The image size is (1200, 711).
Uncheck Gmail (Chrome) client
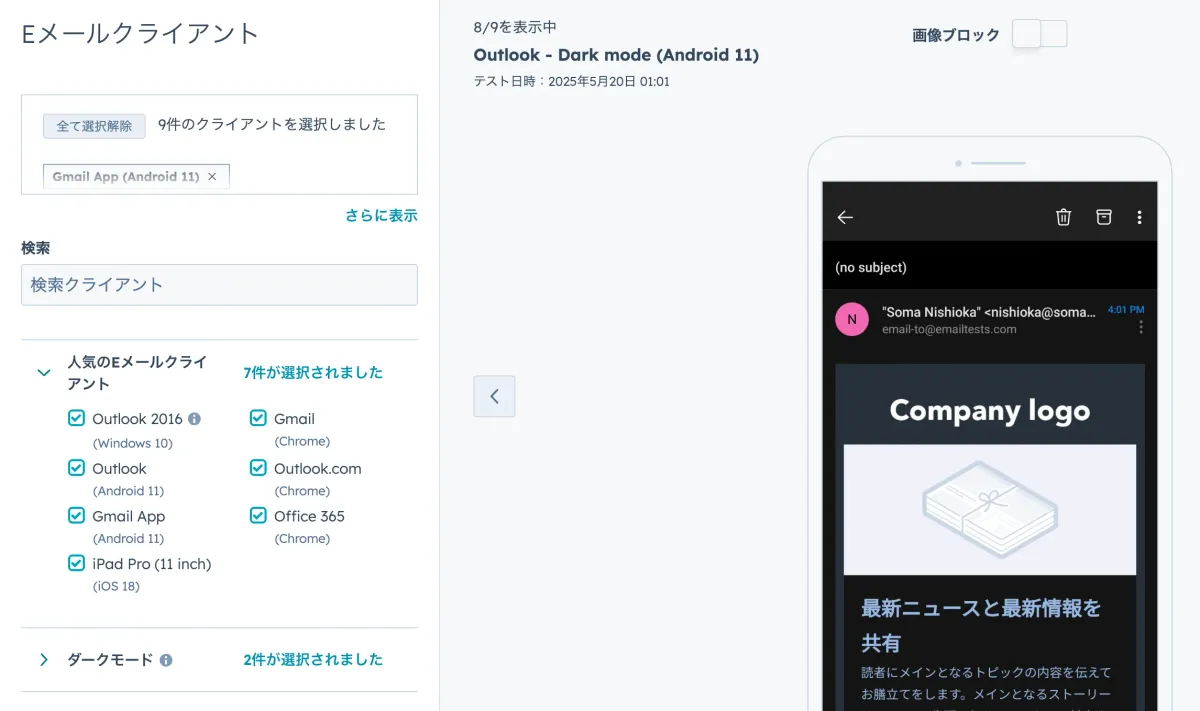click(258, 418)
